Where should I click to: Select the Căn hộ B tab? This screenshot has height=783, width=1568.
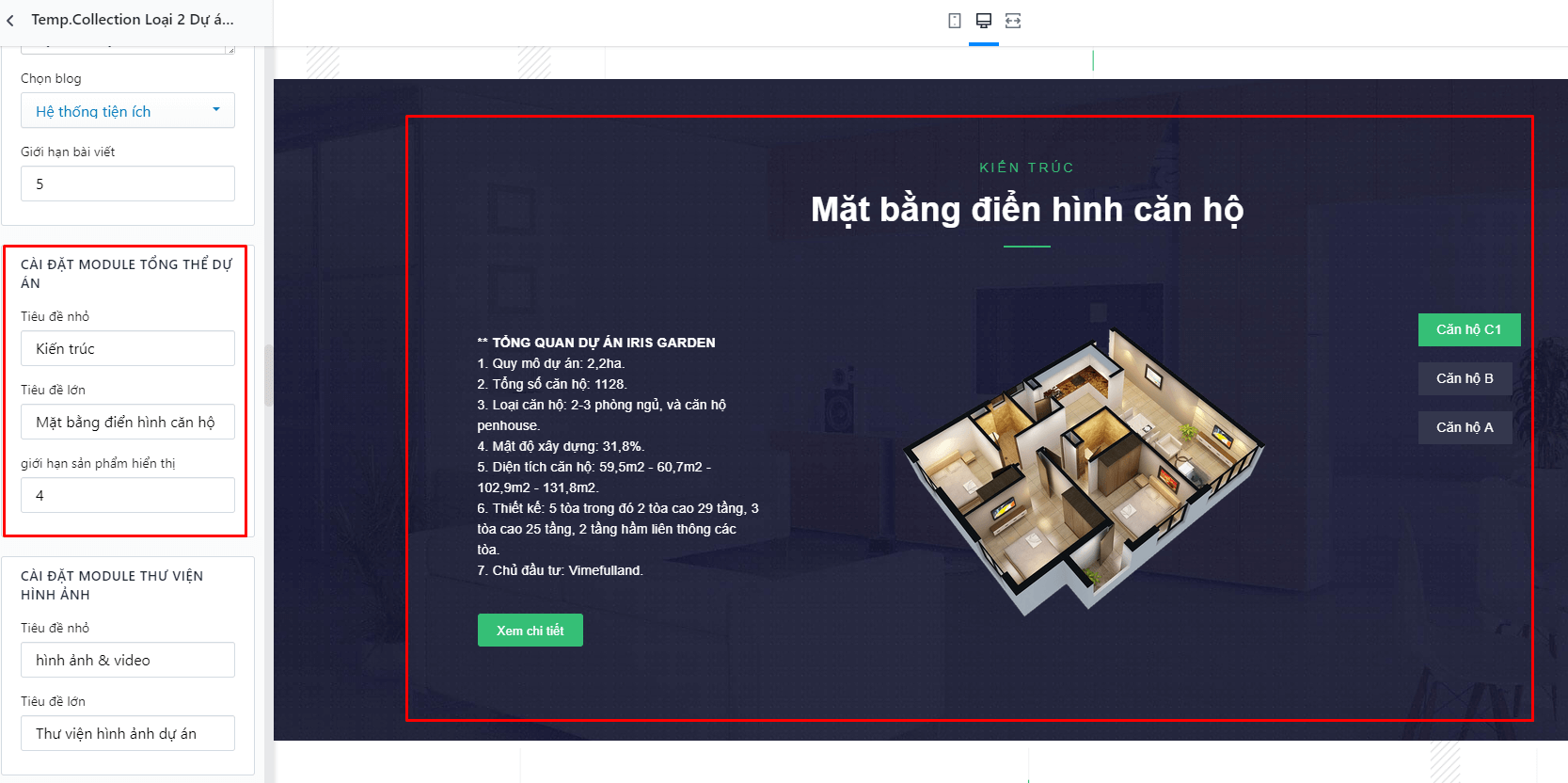point(1465,378)
